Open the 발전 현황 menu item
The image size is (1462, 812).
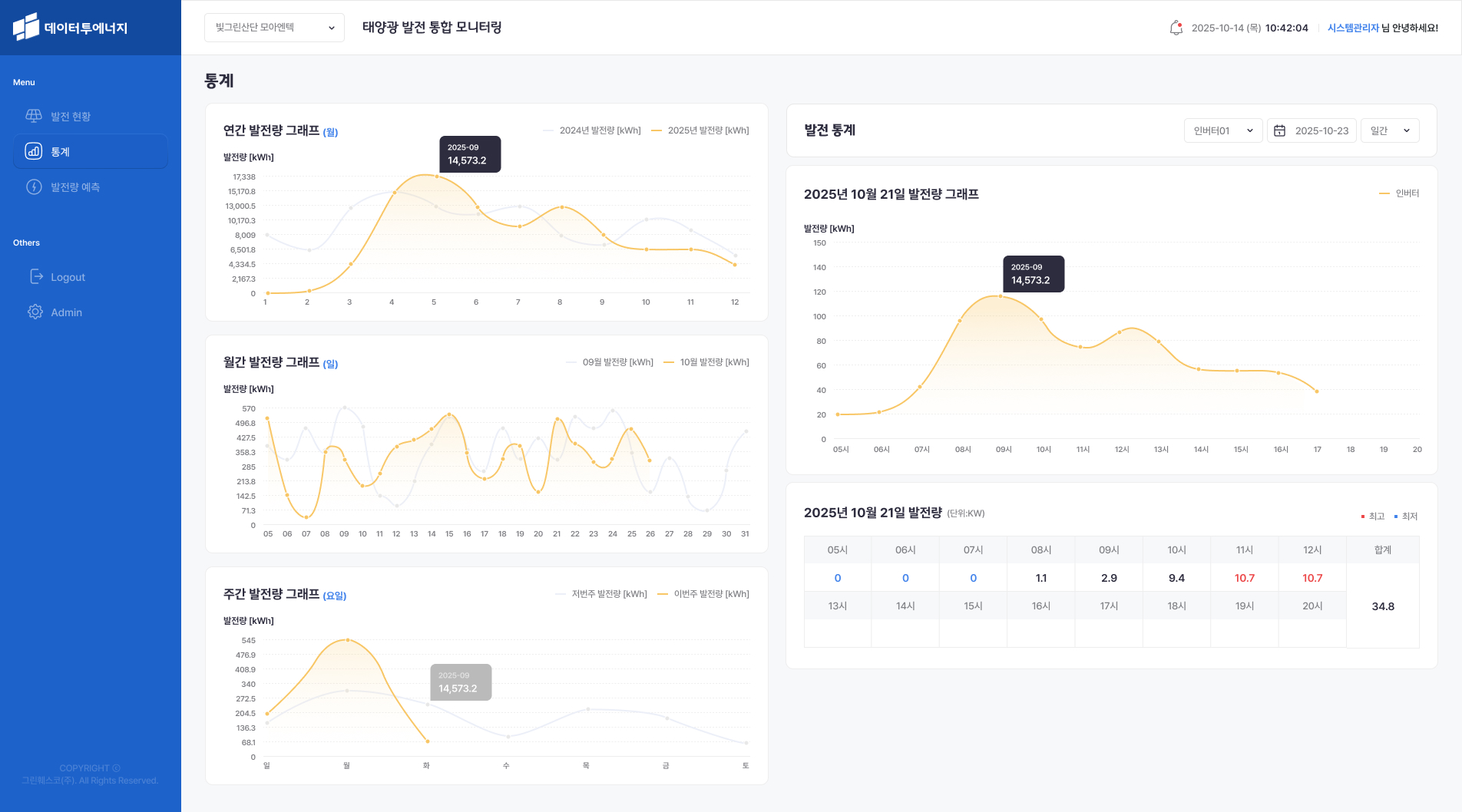coord(71,117)
